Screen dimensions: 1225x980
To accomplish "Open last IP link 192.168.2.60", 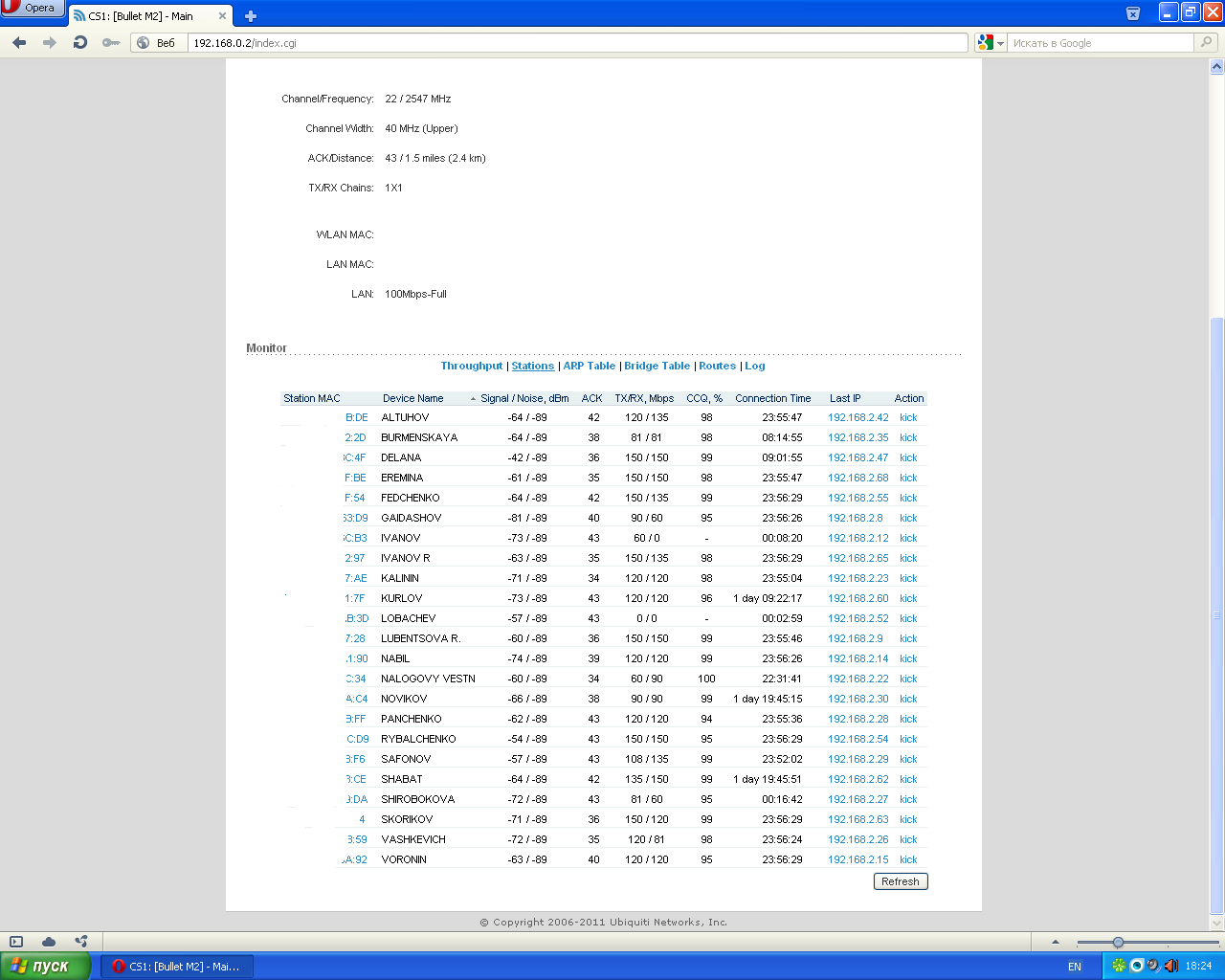I will coord(858,598).
